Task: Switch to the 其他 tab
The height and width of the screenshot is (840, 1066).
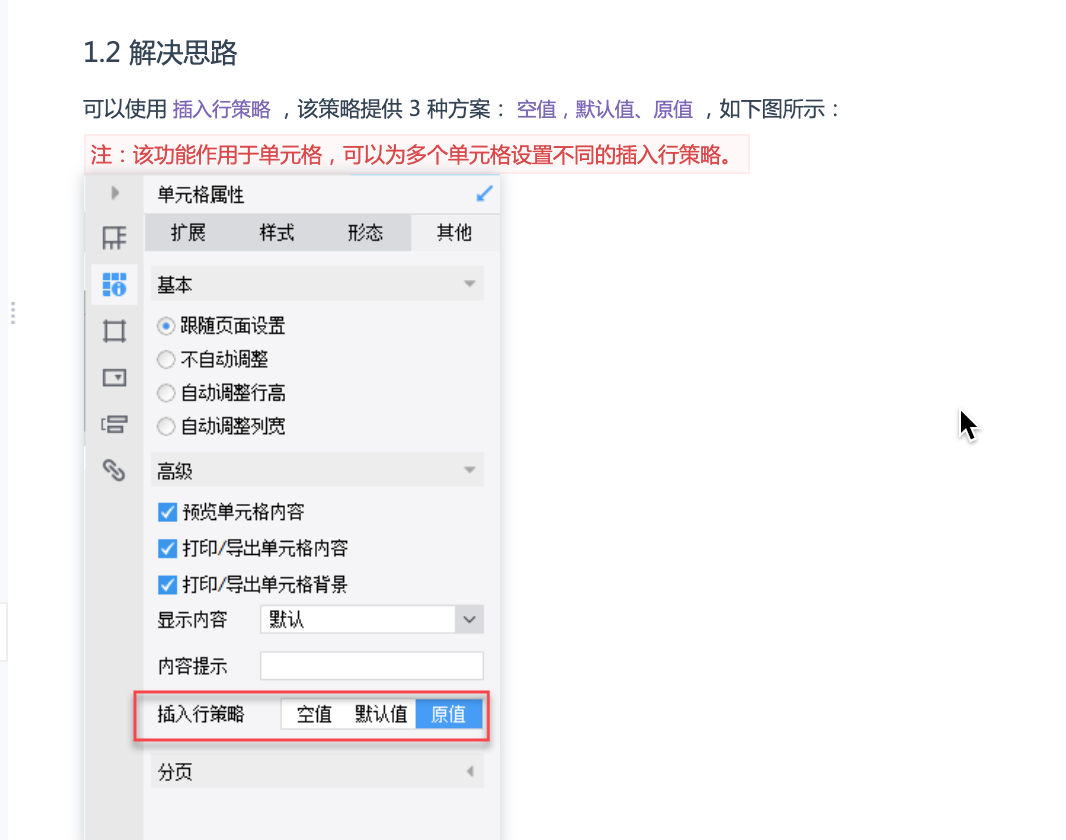Action: tap(454, 233)
